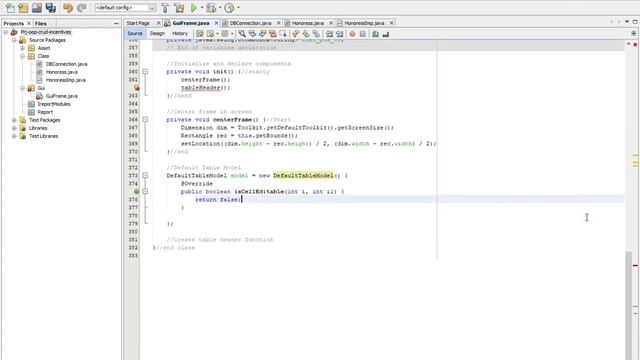Expand the Libraries node
This screenshot has width=640, height=360.
coord(14,128)
